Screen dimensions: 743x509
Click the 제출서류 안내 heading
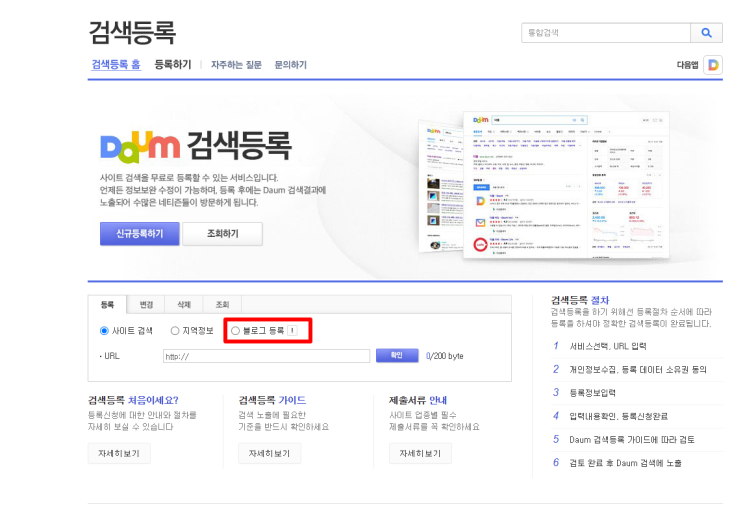(418, 400)
